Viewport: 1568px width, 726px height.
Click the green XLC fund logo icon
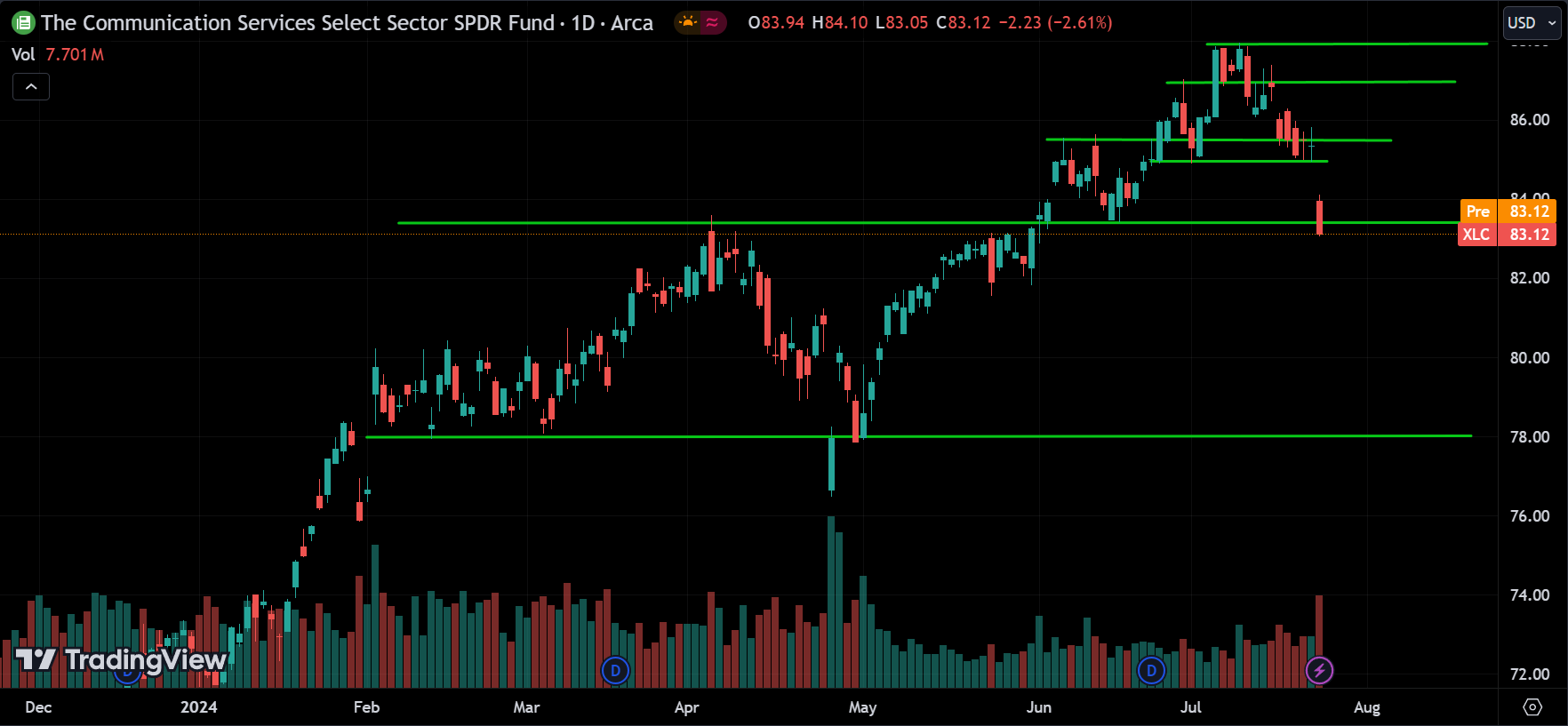tap(23, 23)
